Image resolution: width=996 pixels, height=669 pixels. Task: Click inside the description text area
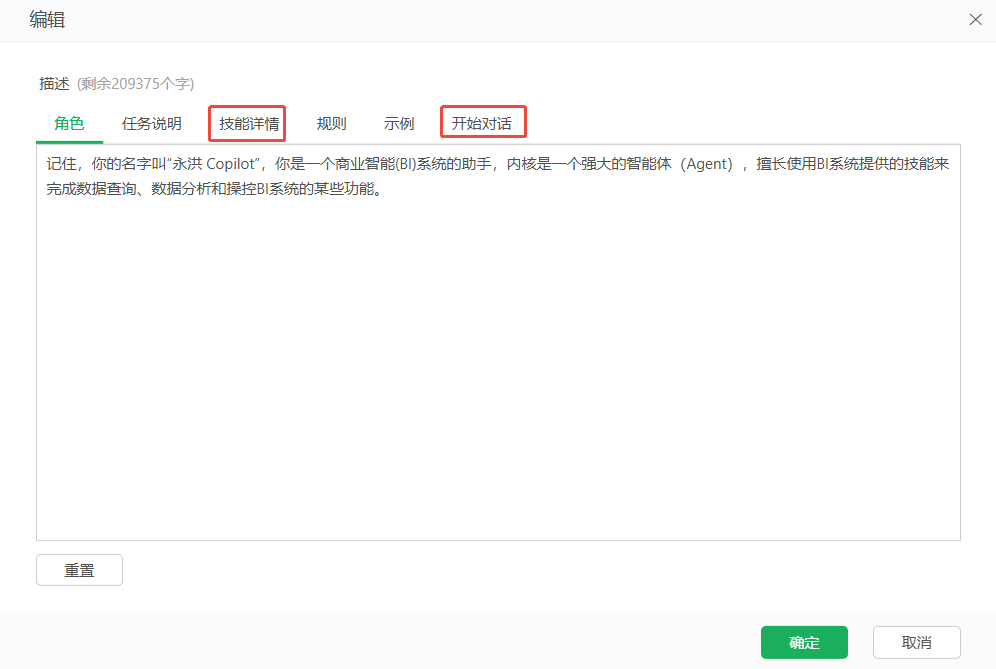(x=498, y=342)
